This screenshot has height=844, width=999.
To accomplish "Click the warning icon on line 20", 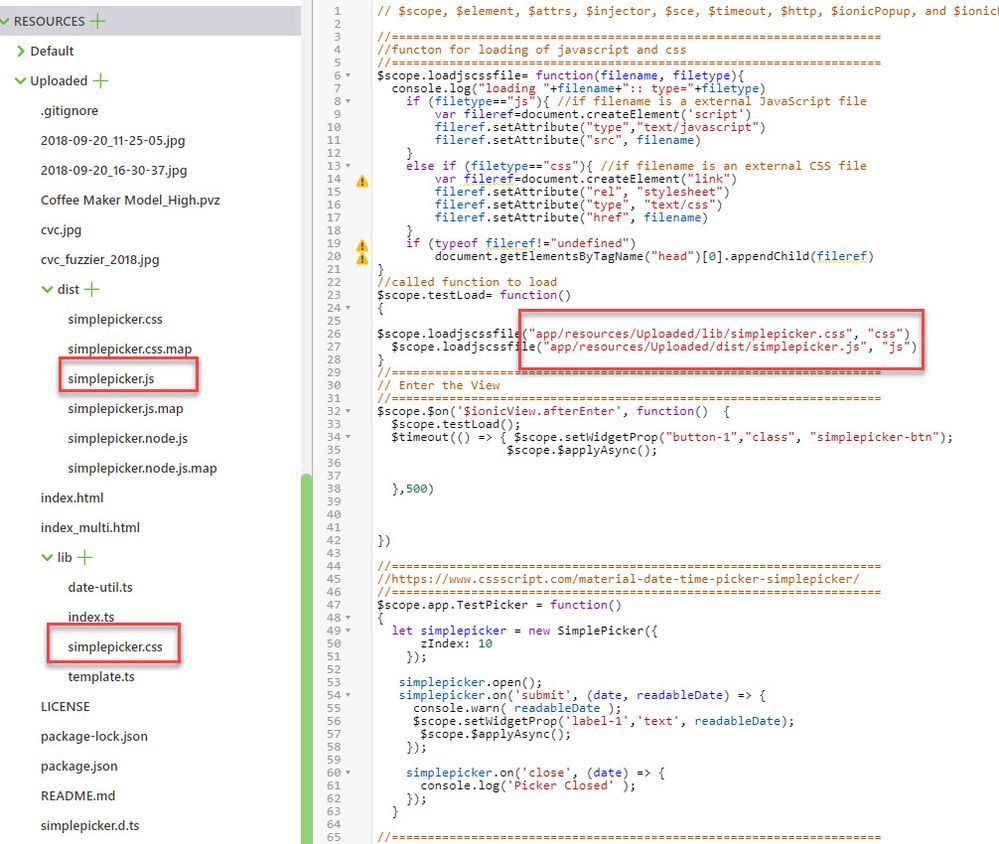I will coord(363,258).
